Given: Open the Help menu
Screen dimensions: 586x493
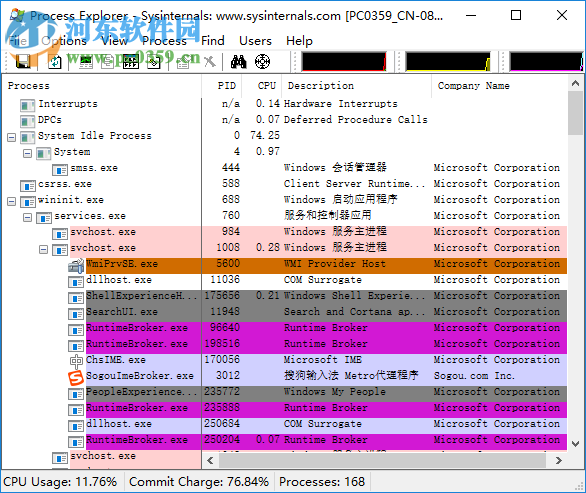Looking at the screenshot, I should pyautogui.click(x=299, y=41).
